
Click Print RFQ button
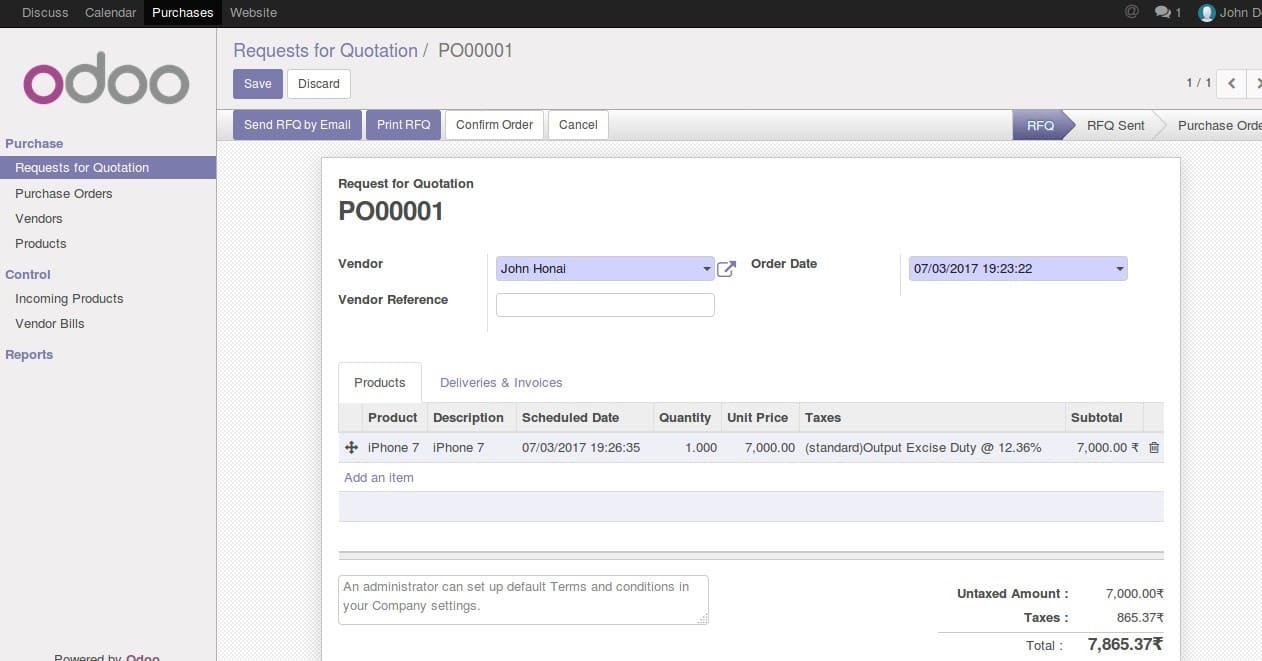[x=403, y=125]
